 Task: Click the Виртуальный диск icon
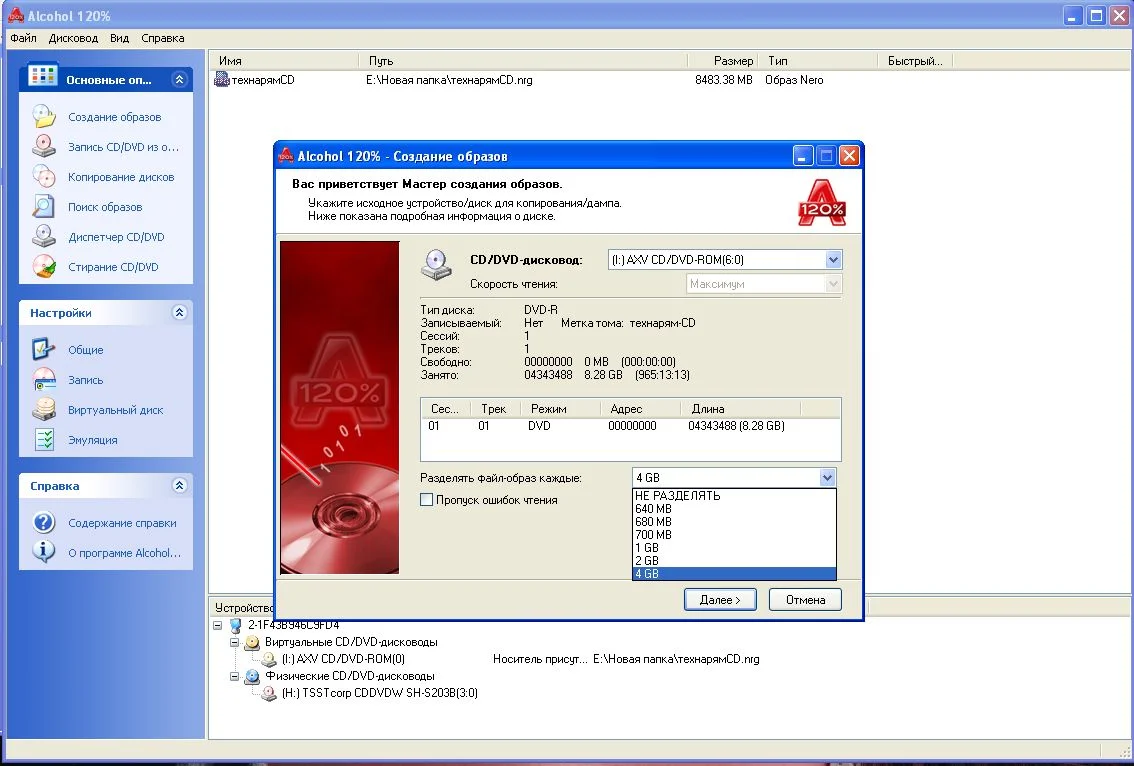44,409
